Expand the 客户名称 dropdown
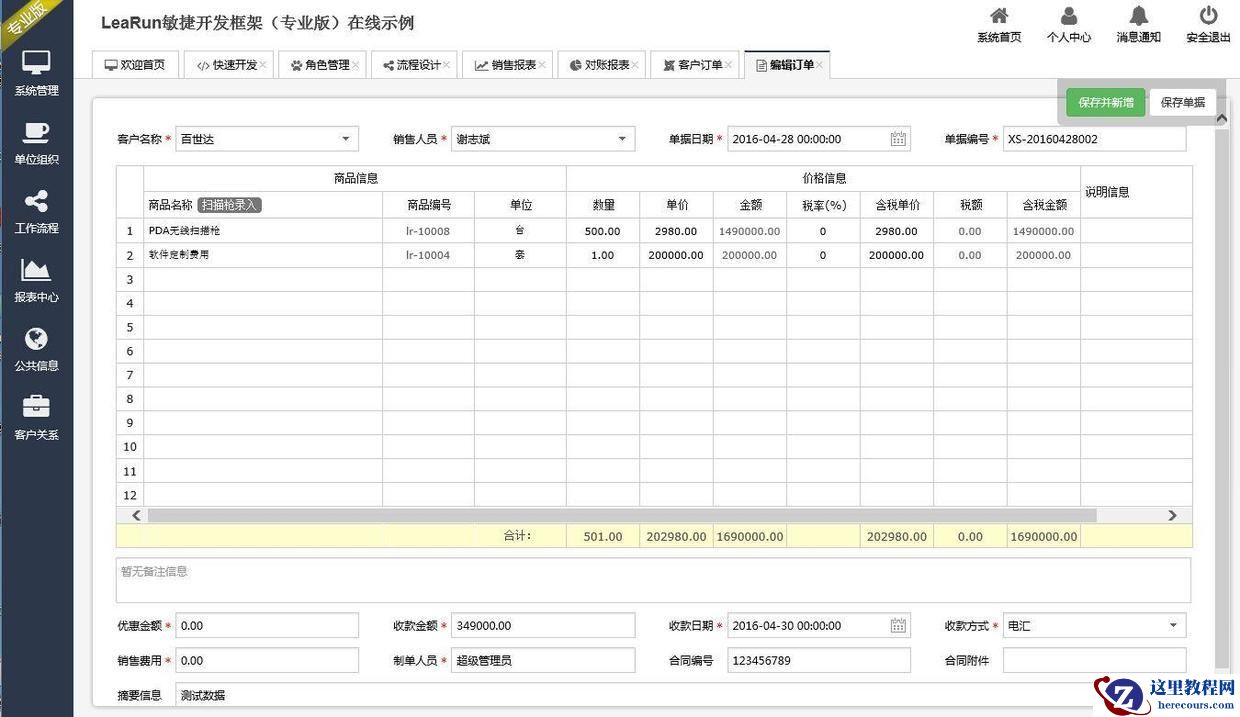1240x717 pixels. pyautogui.click(x=345, y=139)
